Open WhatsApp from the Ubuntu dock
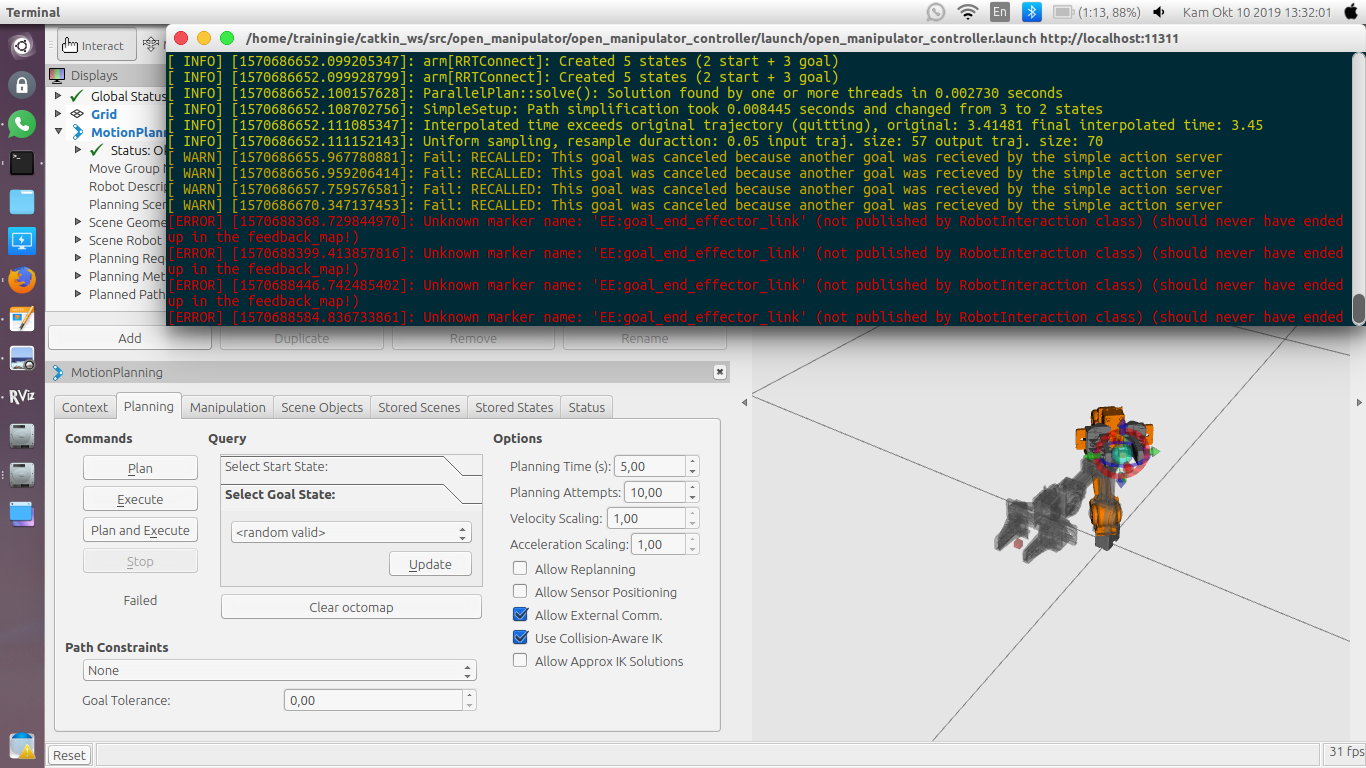 [22, 124]
